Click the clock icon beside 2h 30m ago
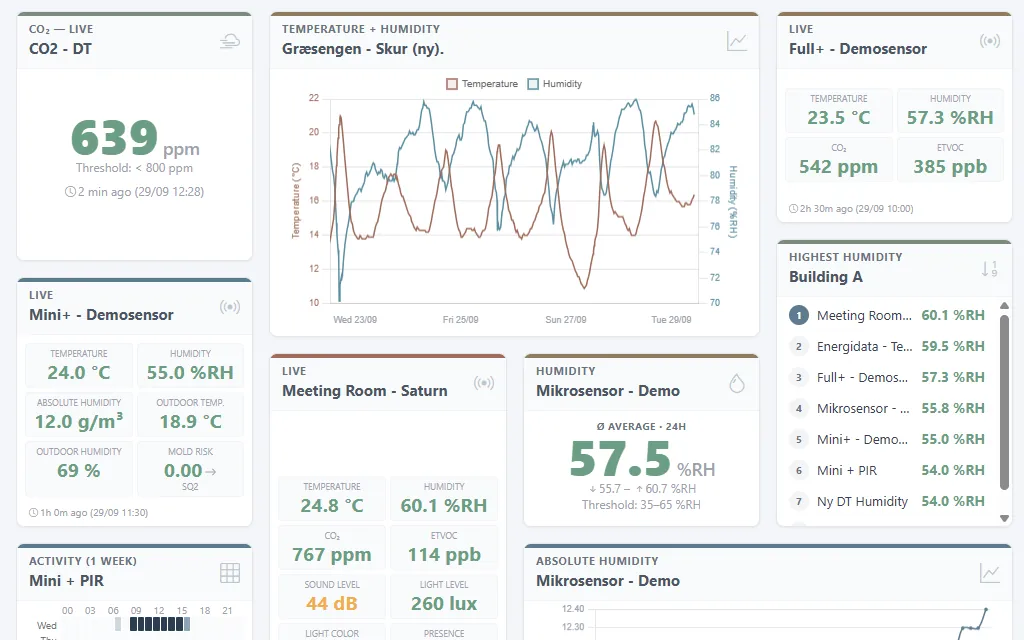This screenshot has width=1024, height=640. [793, 209]
